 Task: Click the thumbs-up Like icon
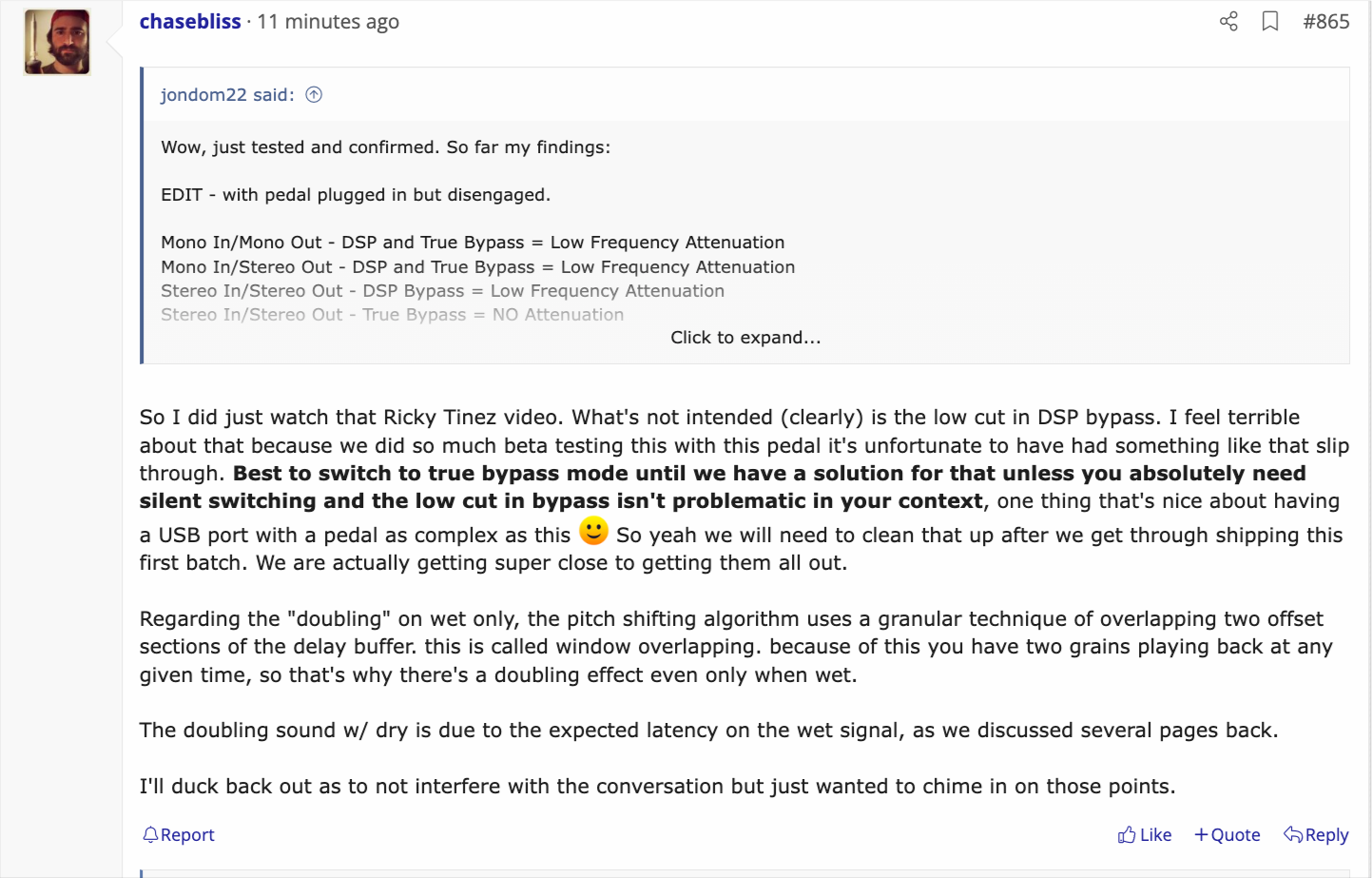[x=1127, y=834]
